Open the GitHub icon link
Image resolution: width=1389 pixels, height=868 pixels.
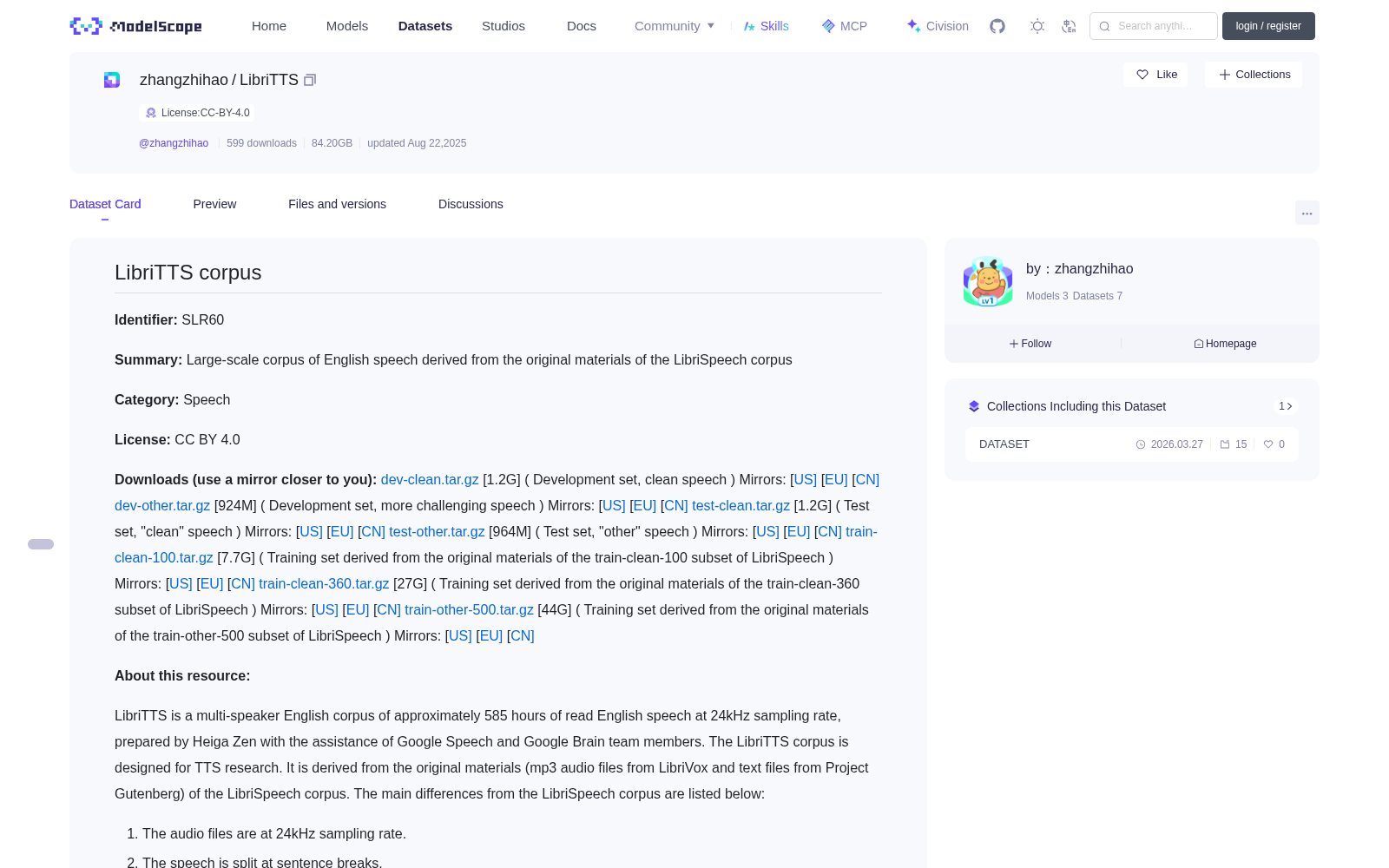coord(997,26)
